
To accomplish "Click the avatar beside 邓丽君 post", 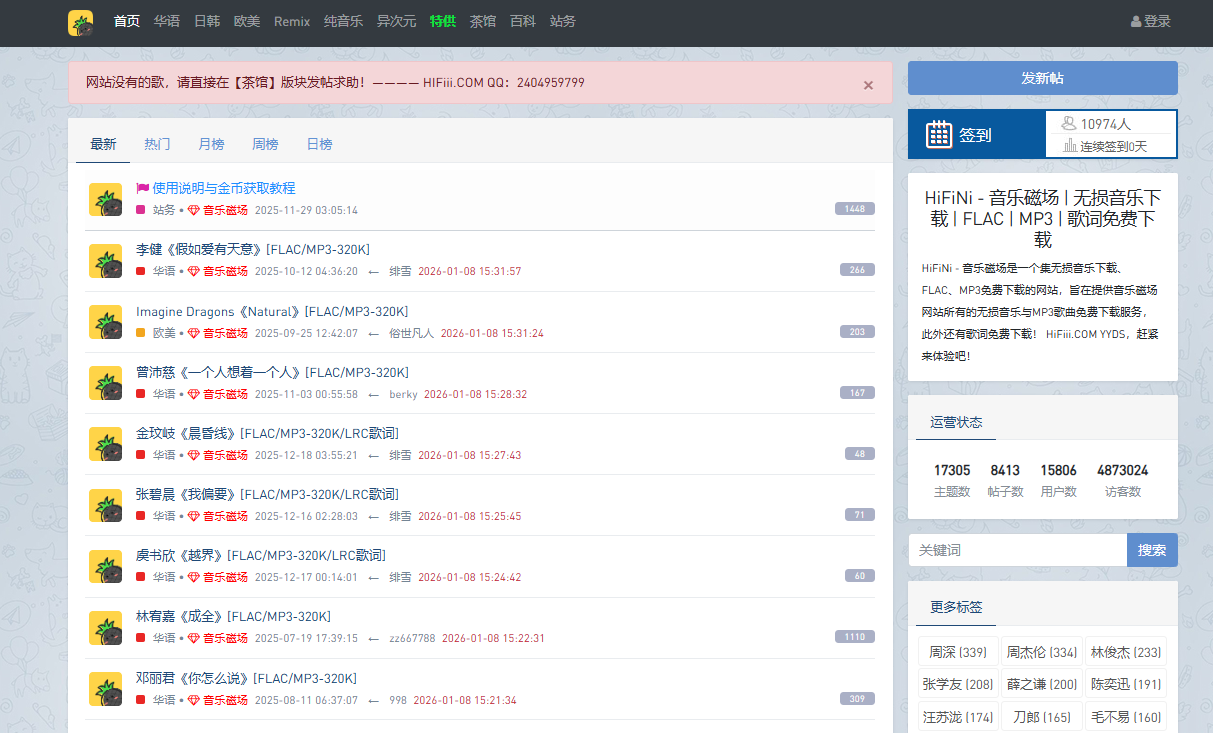I will point(105,688).
